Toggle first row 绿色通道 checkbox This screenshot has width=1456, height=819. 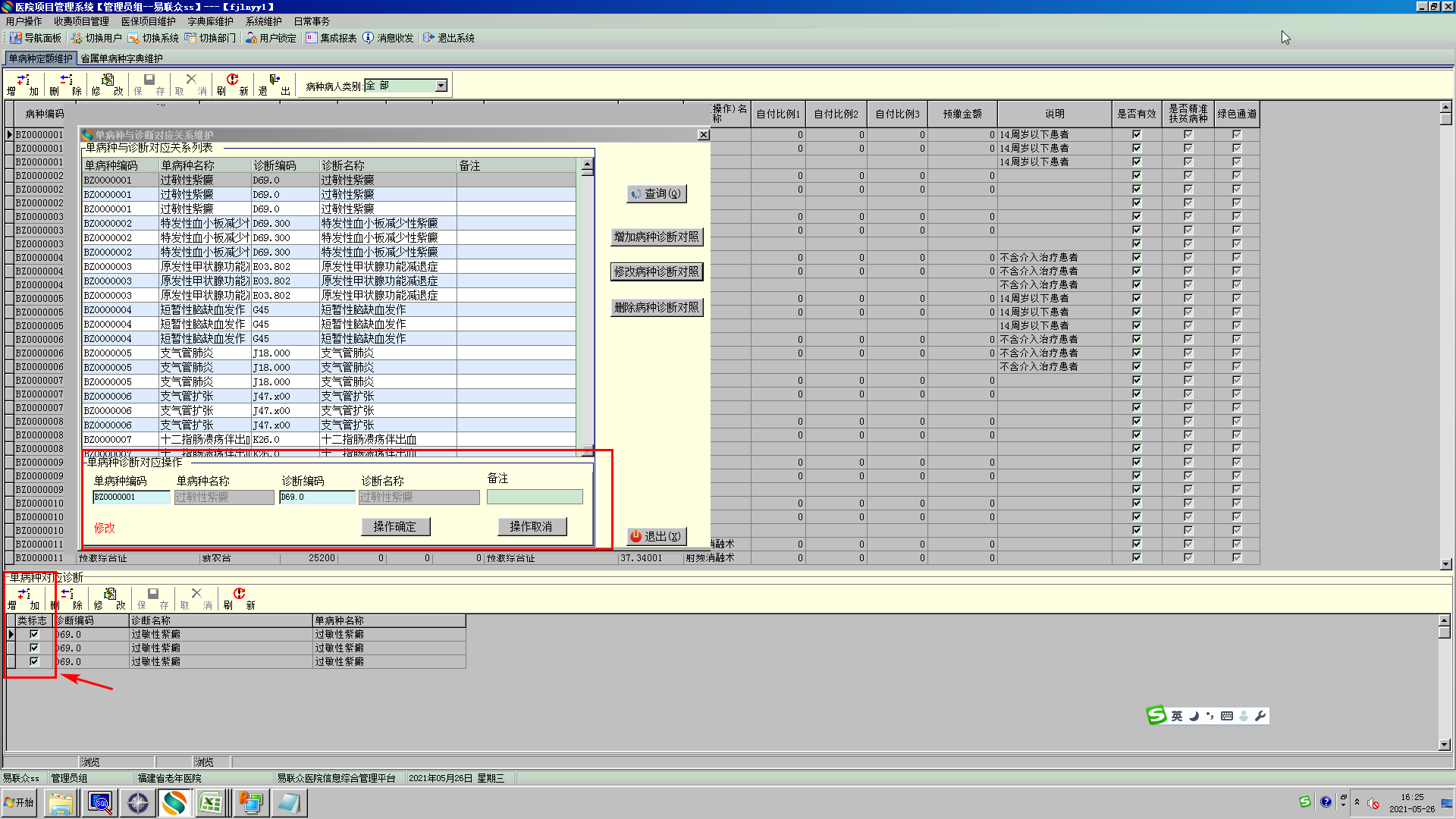pyautogui.click(x=1236, y=134)
